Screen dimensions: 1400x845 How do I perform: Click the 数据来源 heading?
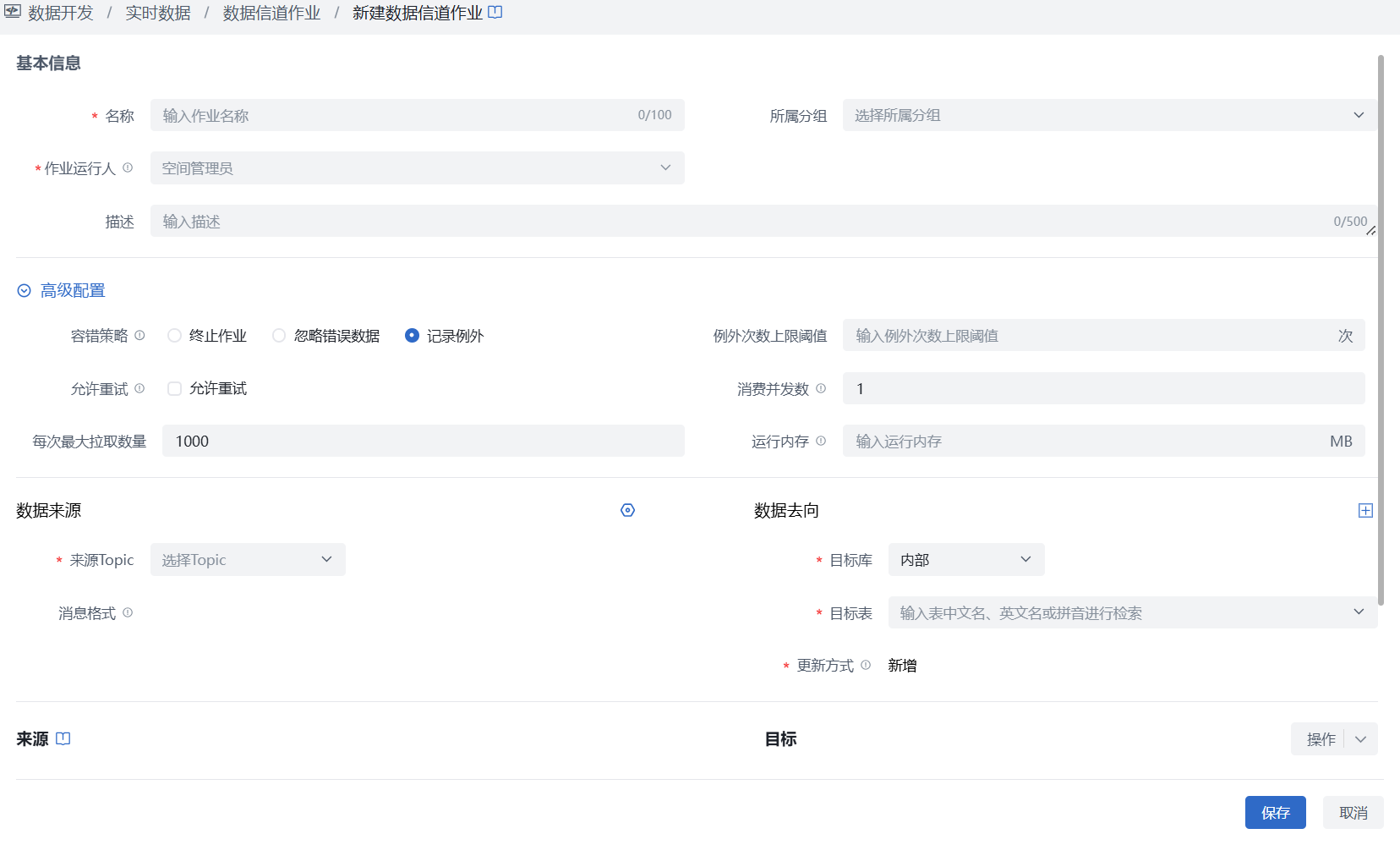click(48, 511)
